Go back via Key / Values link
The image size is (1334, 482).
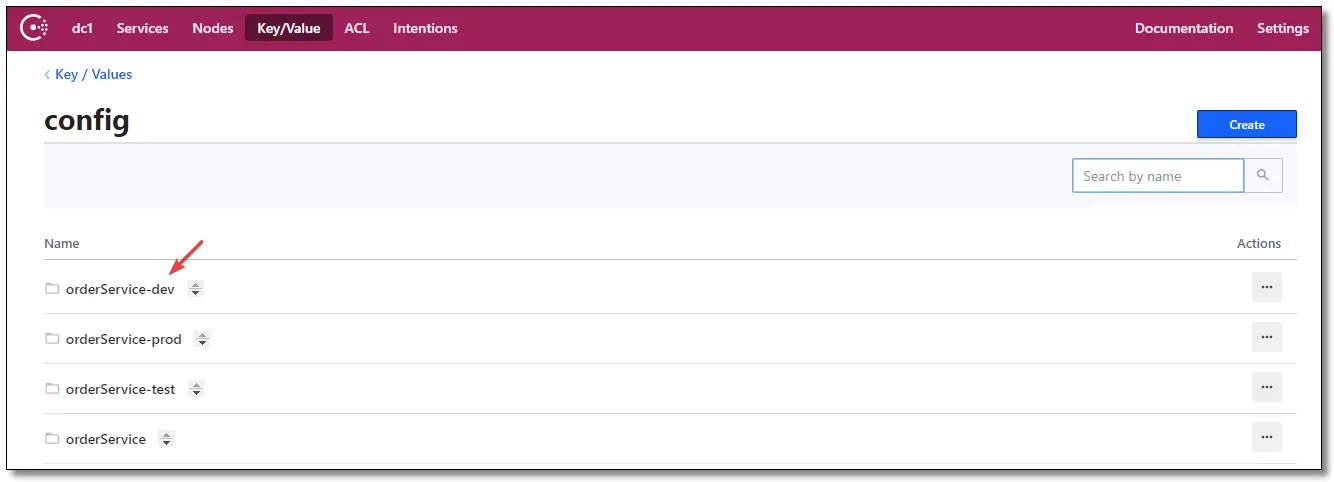click(93, 74)
